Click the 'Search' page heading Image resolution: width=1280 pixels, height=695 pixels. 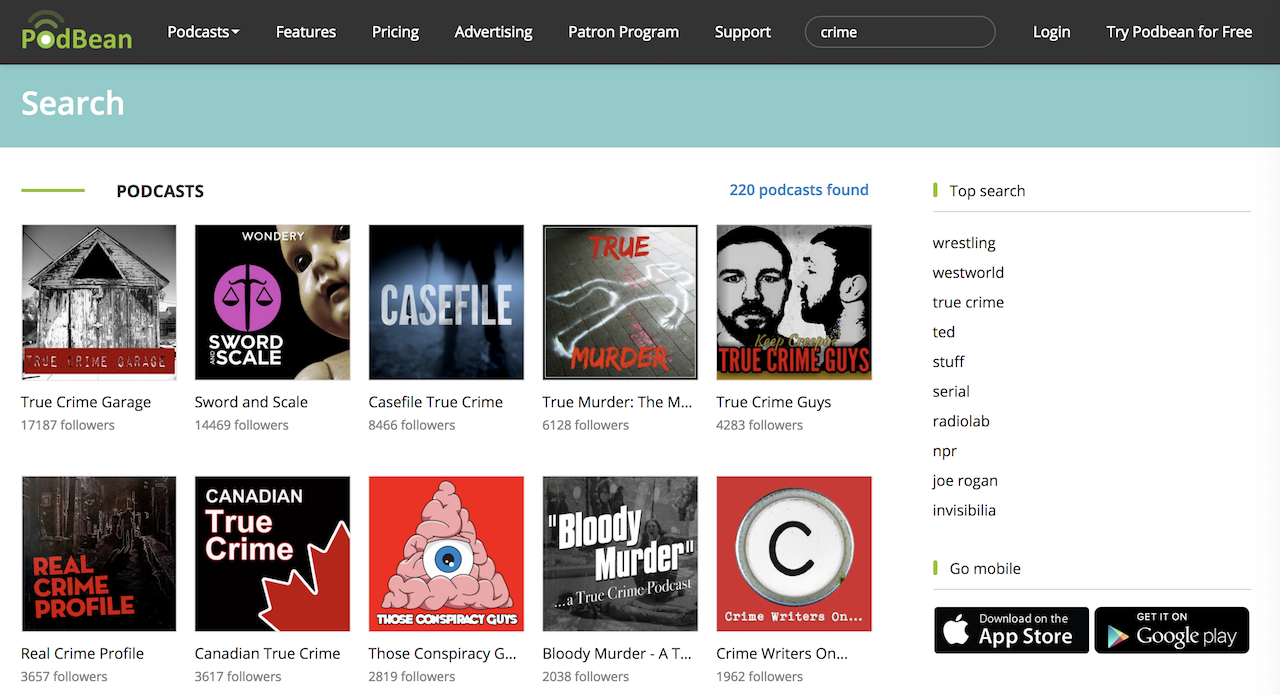(73, 103)
